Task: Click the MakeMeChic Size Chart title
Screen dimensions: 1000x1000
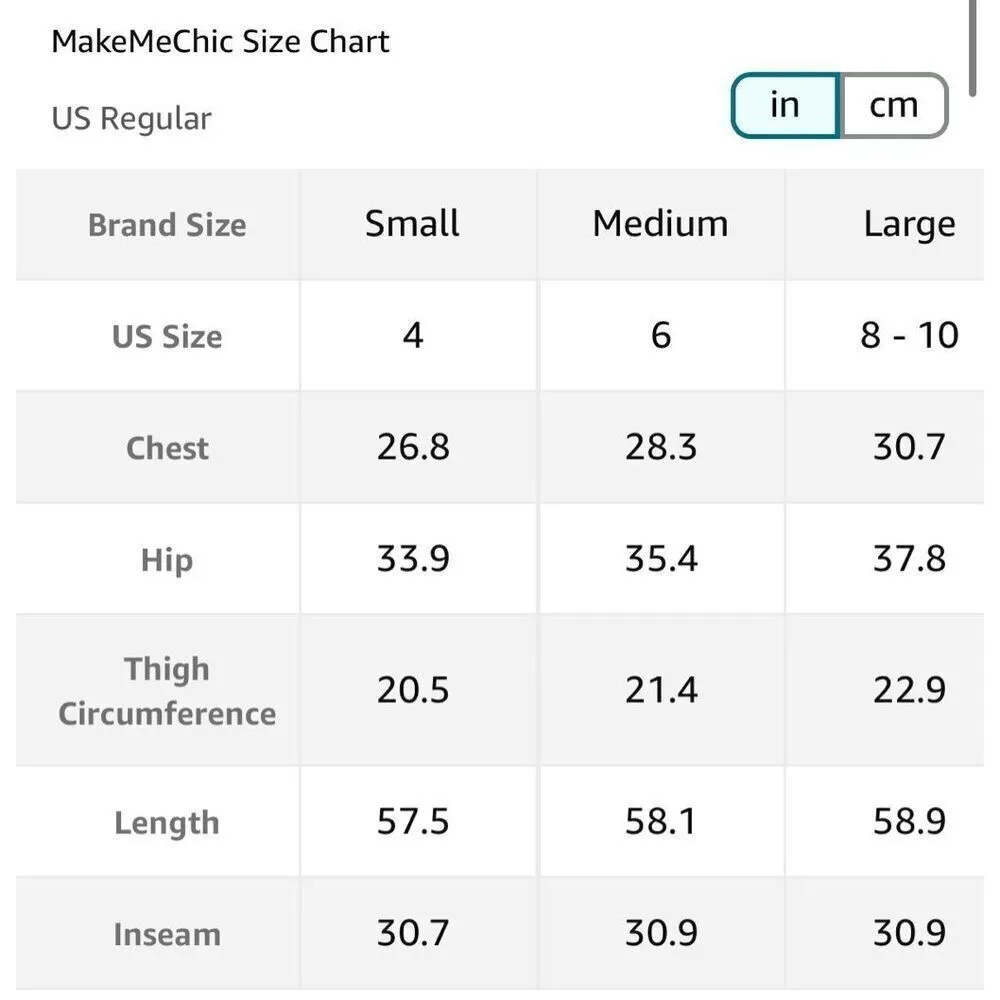Action: tap(220, 42)
